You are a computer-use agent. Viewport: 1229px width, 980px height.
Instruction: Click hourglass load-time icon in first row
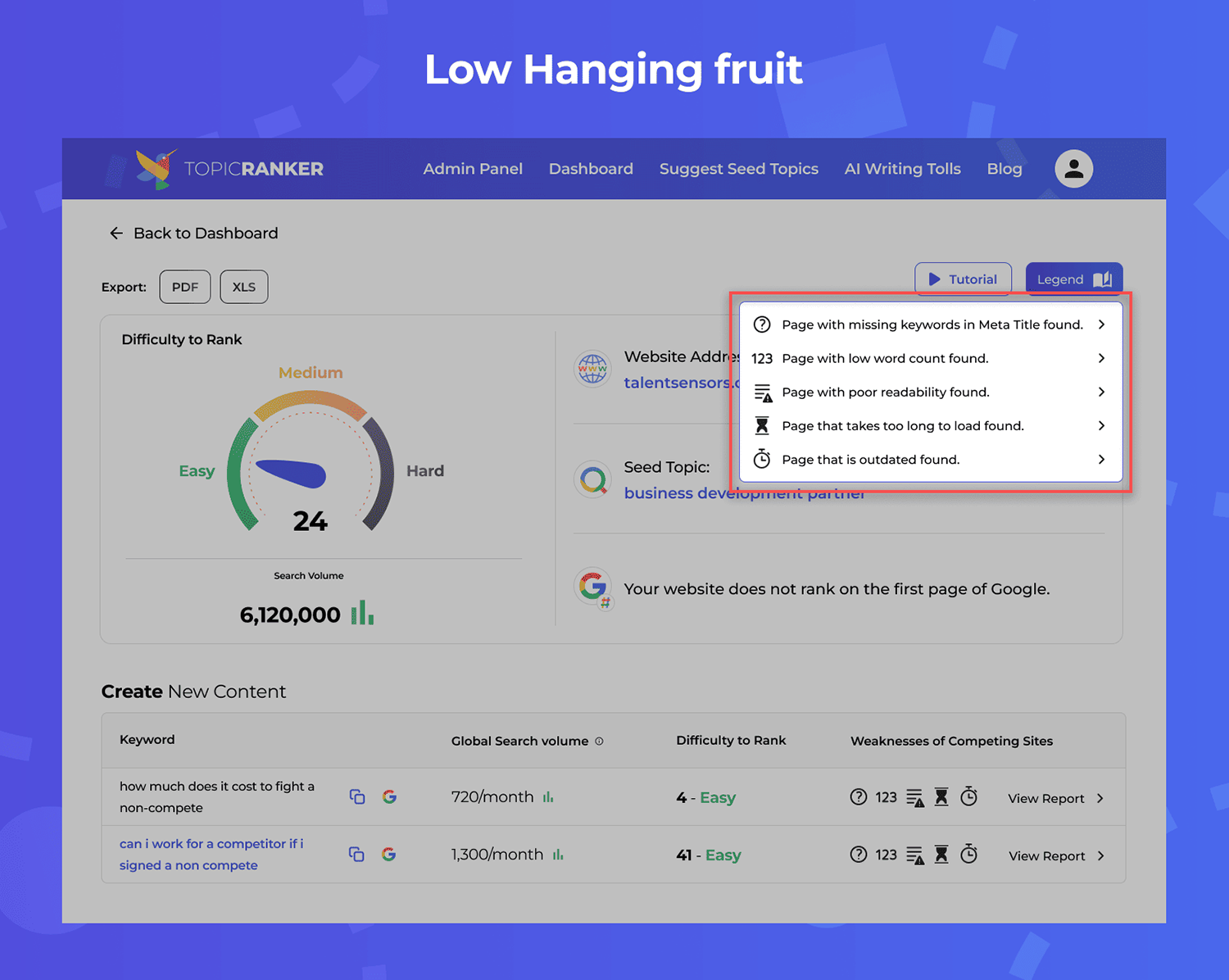941,796
